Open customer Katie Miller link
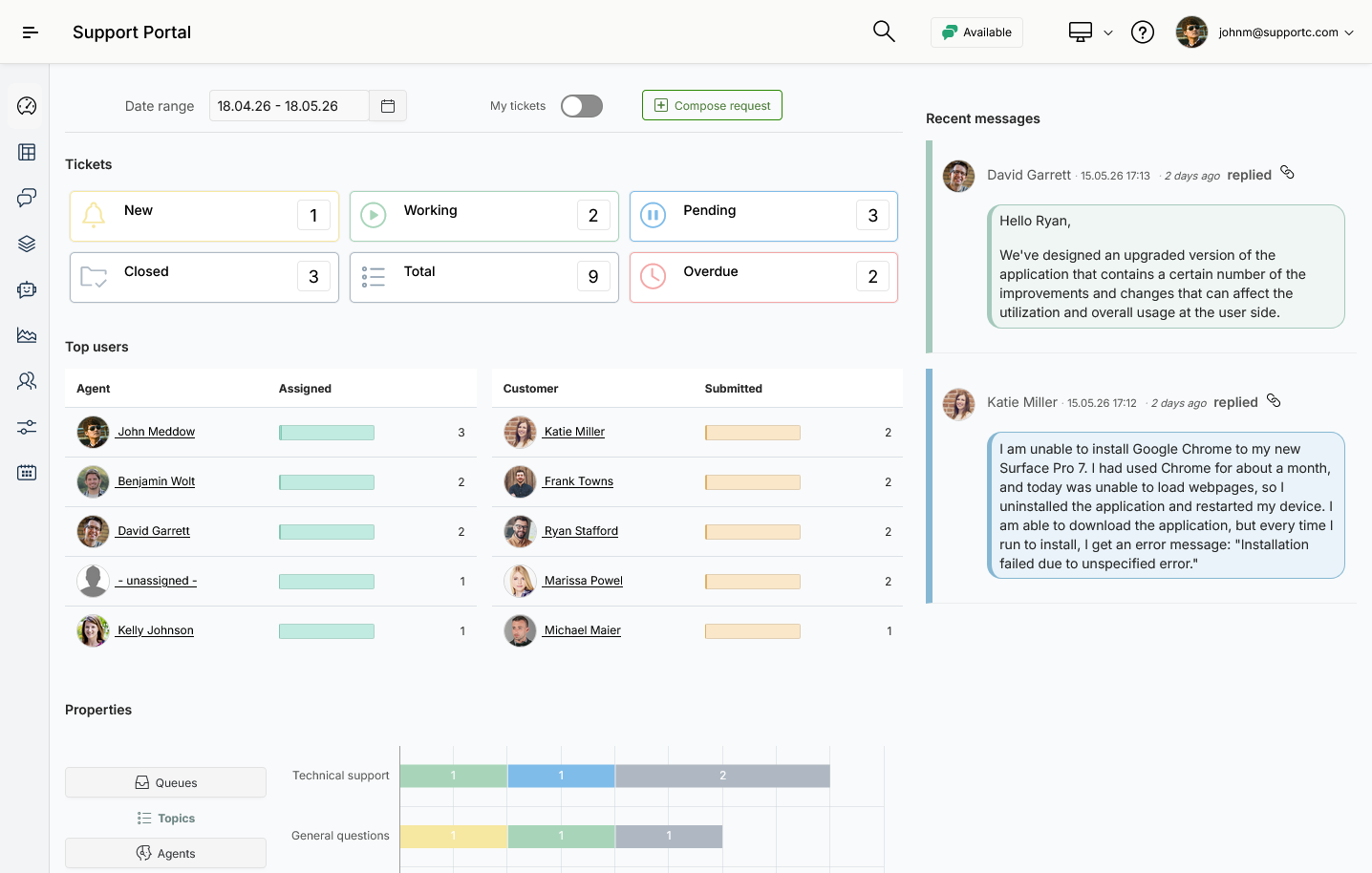 574,432
